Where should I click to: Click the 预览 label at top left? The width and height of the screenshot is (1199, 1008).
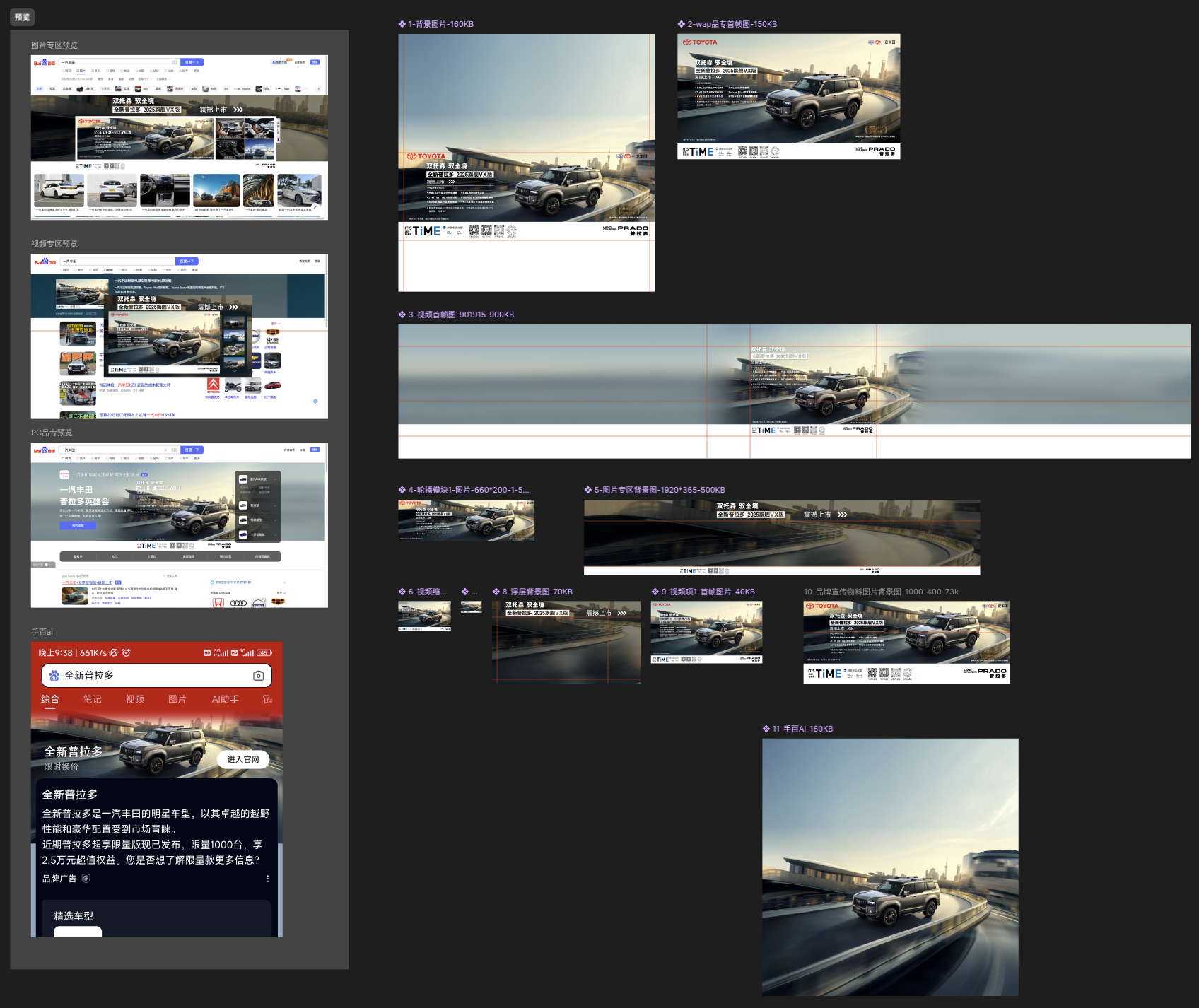(x=23, y=17)
